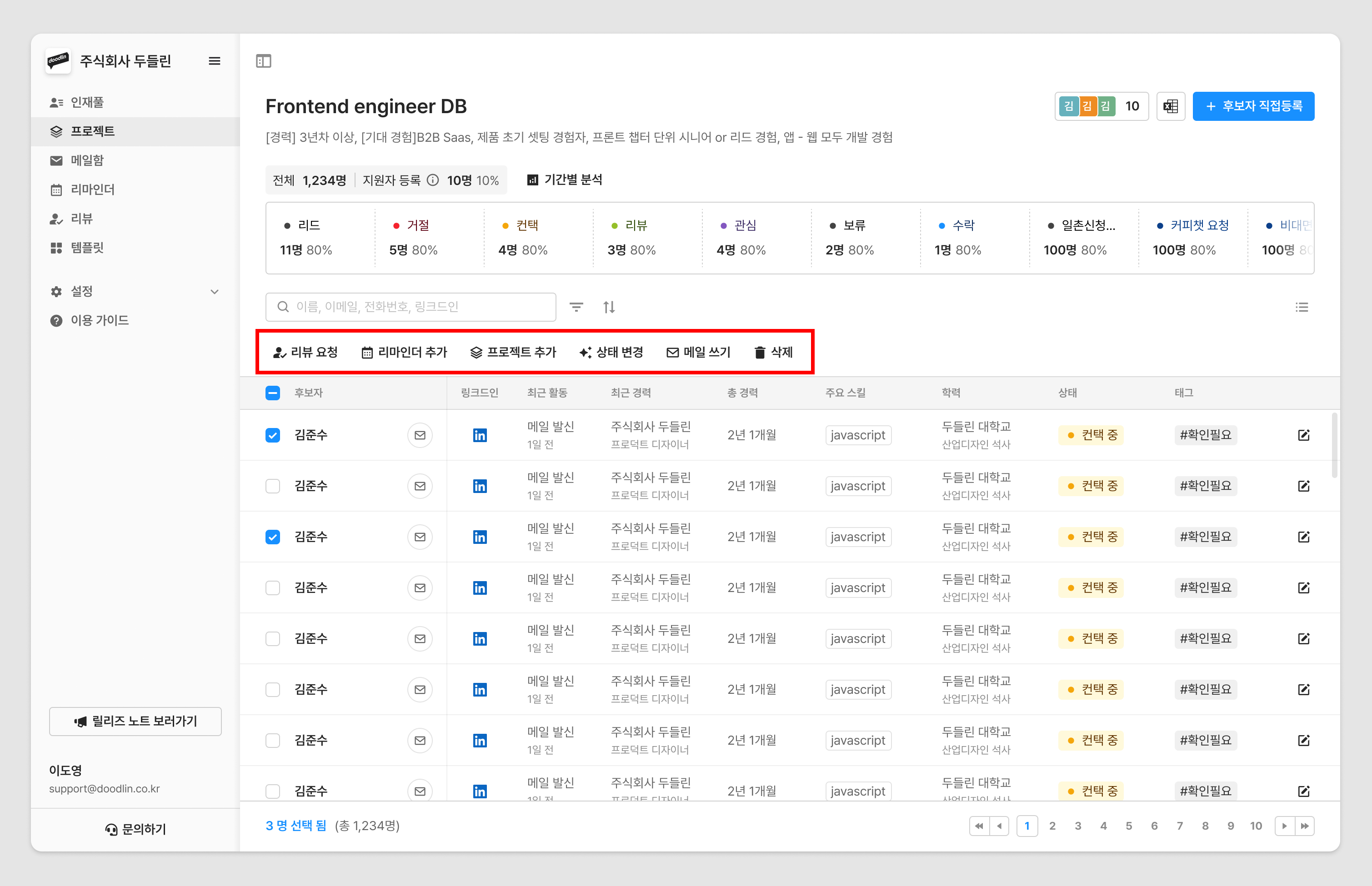Open the 상태 변경 dropdown
The height and width of the screenshot is (886, 1372).
pyautogui.click(x=611, y=352)
